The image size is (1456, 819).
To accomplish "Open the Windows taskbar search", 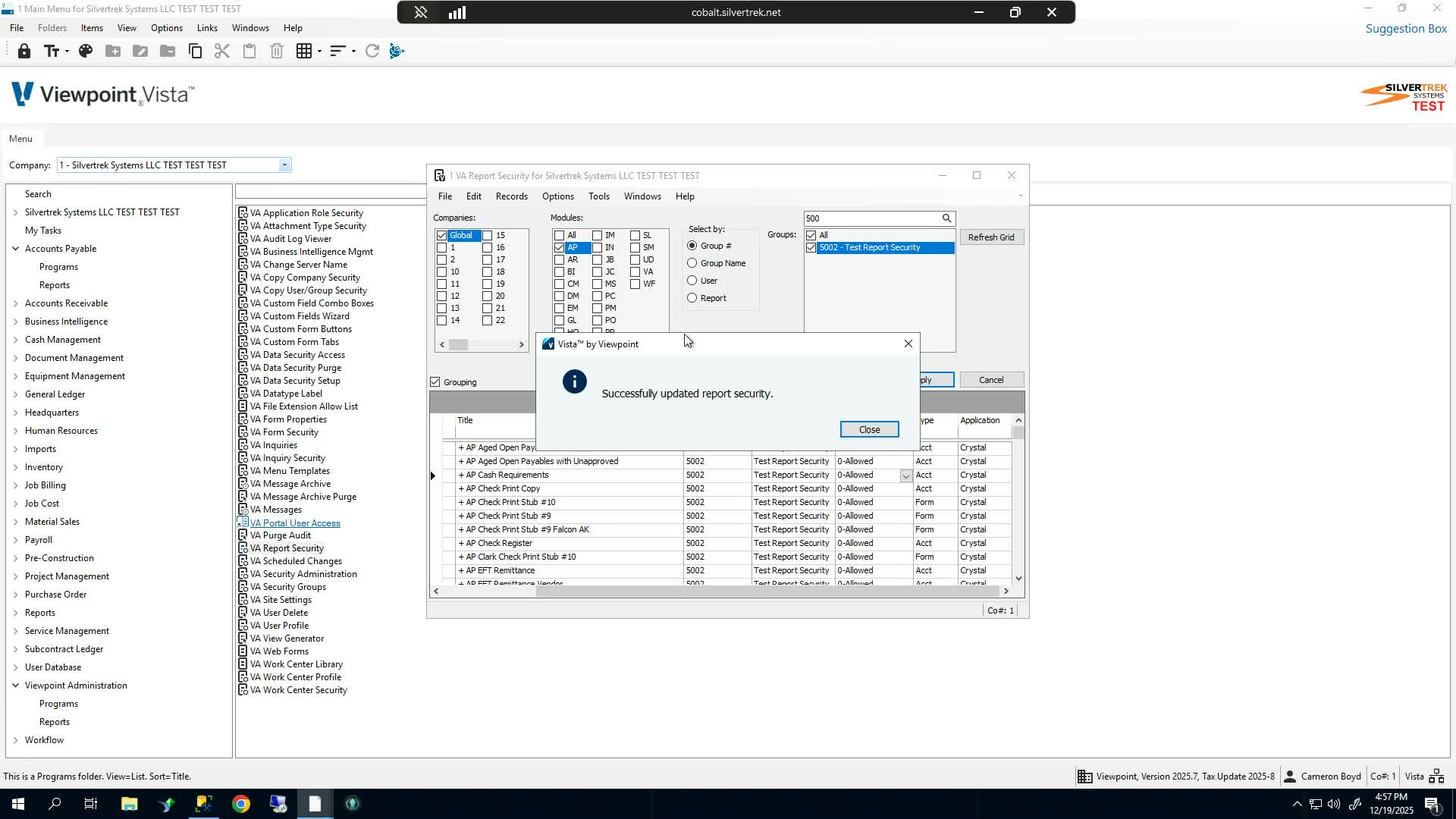I will pyautogui.click(x=55, y=804).
